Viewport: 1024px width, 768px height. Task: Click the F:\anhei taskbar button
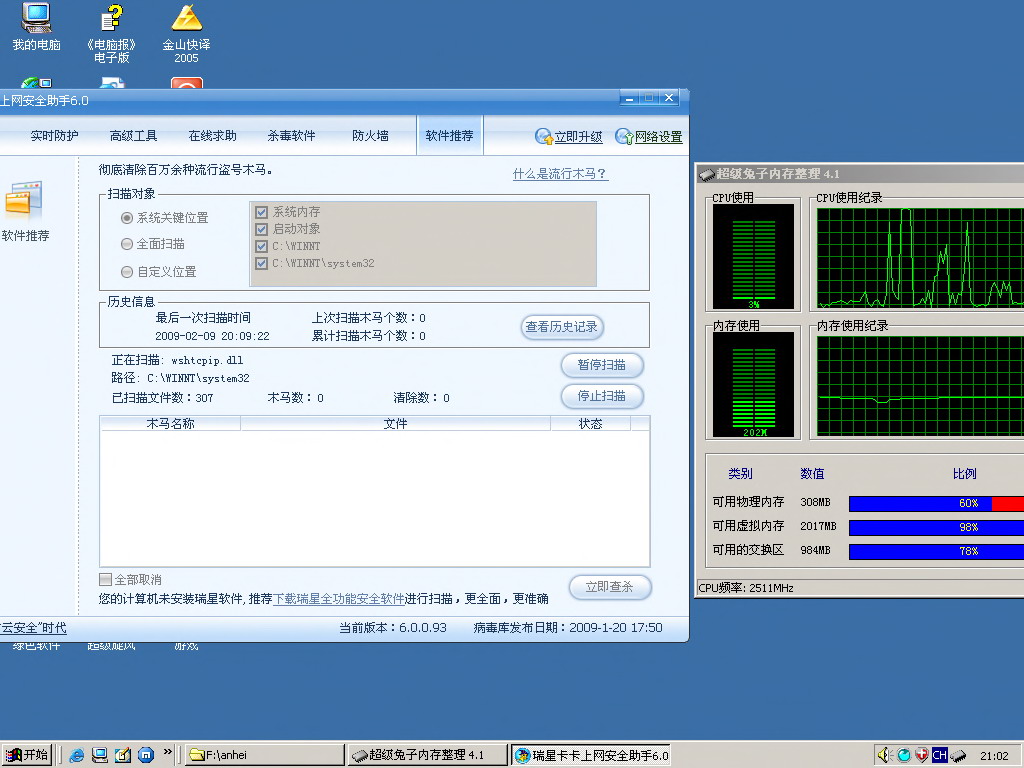coord(264,755)
